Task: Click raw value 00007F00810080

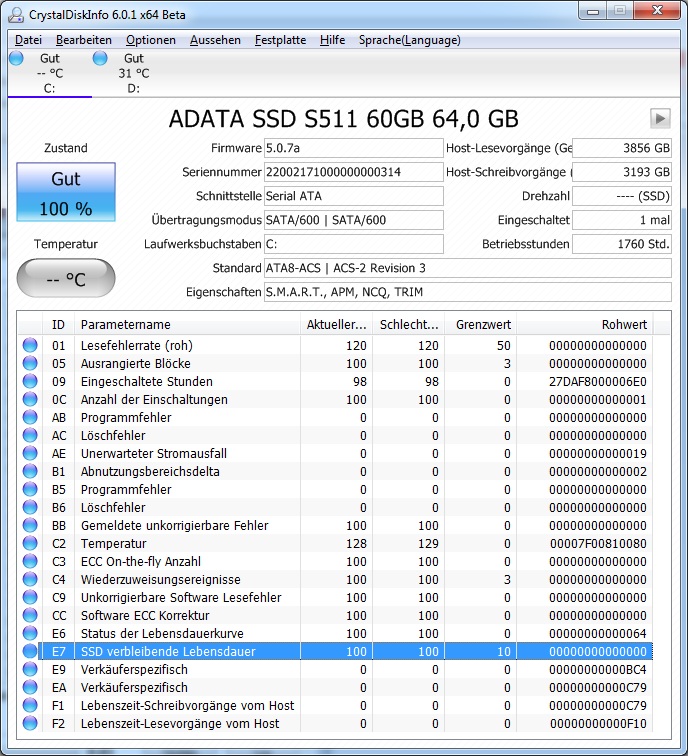Action: [x=598, y=543]
